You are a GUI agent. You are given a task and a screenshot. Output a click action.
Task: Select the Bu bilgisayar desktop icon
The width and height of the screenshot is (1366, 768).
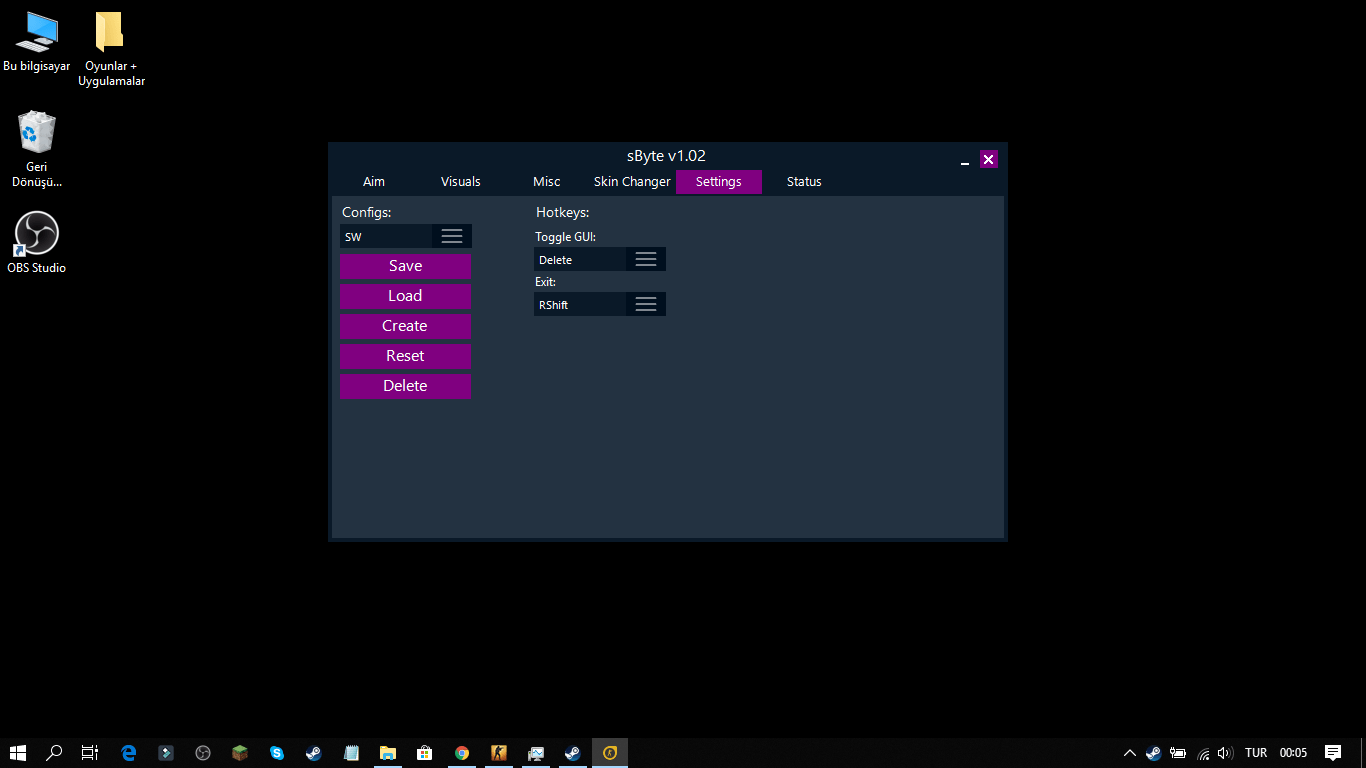pyautogui.click(x=37, y=43)
